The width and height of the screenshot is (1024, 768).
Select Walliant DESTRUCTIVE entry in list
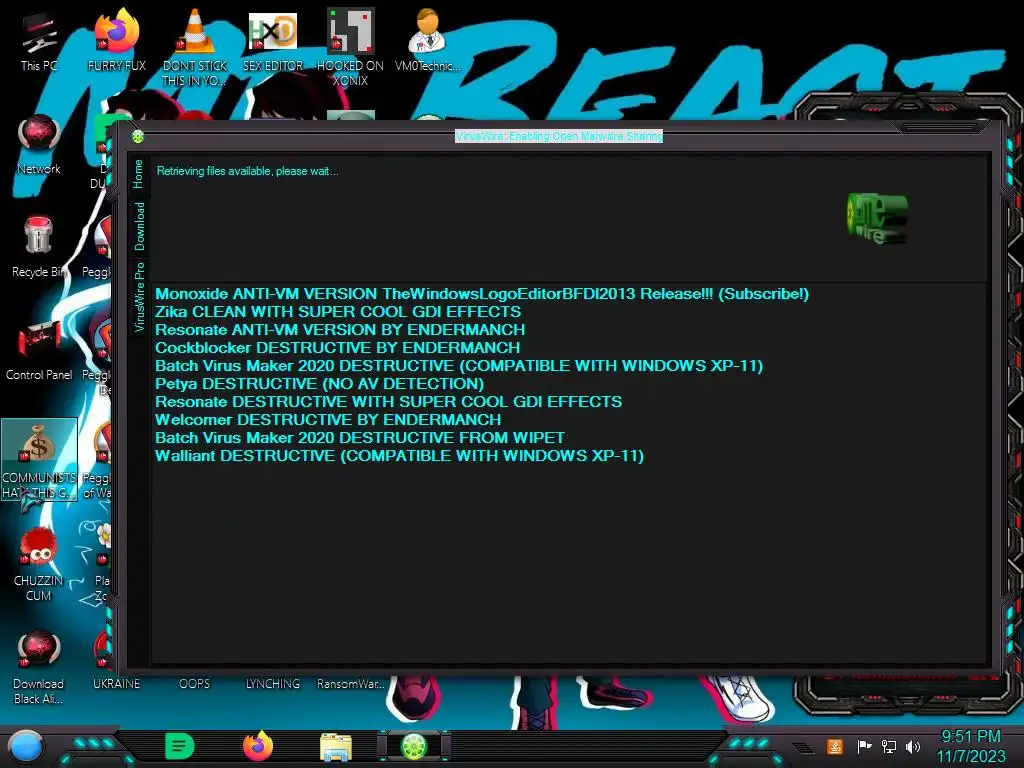[x=400, y=455]
